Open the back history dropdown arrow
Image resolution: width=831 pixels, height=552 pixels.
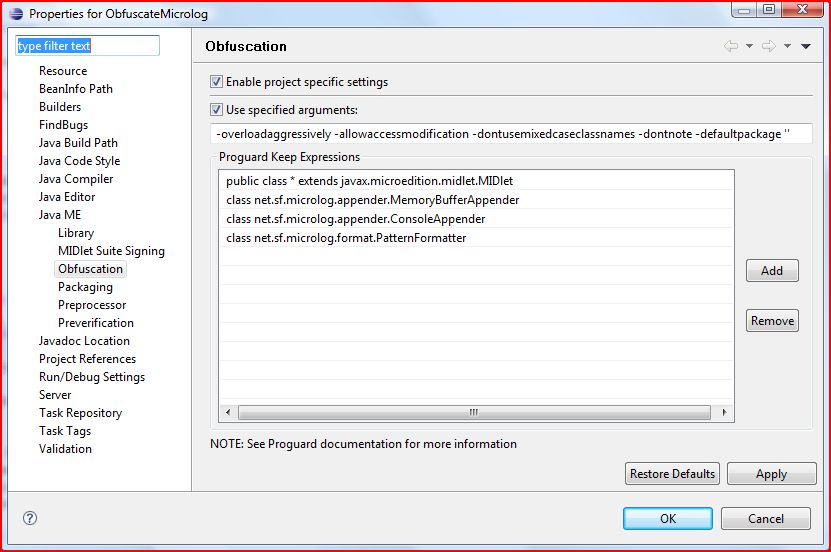pyautogui.click(x=749, y=46)
